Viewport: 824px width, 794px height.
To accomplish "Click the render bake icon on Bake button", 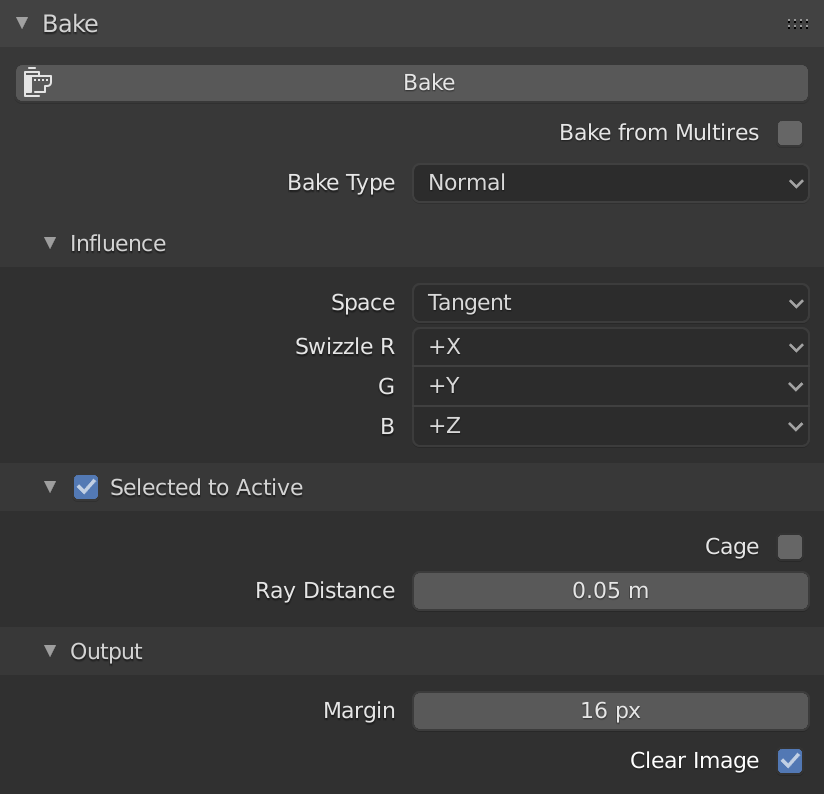I will pos(37,83).
